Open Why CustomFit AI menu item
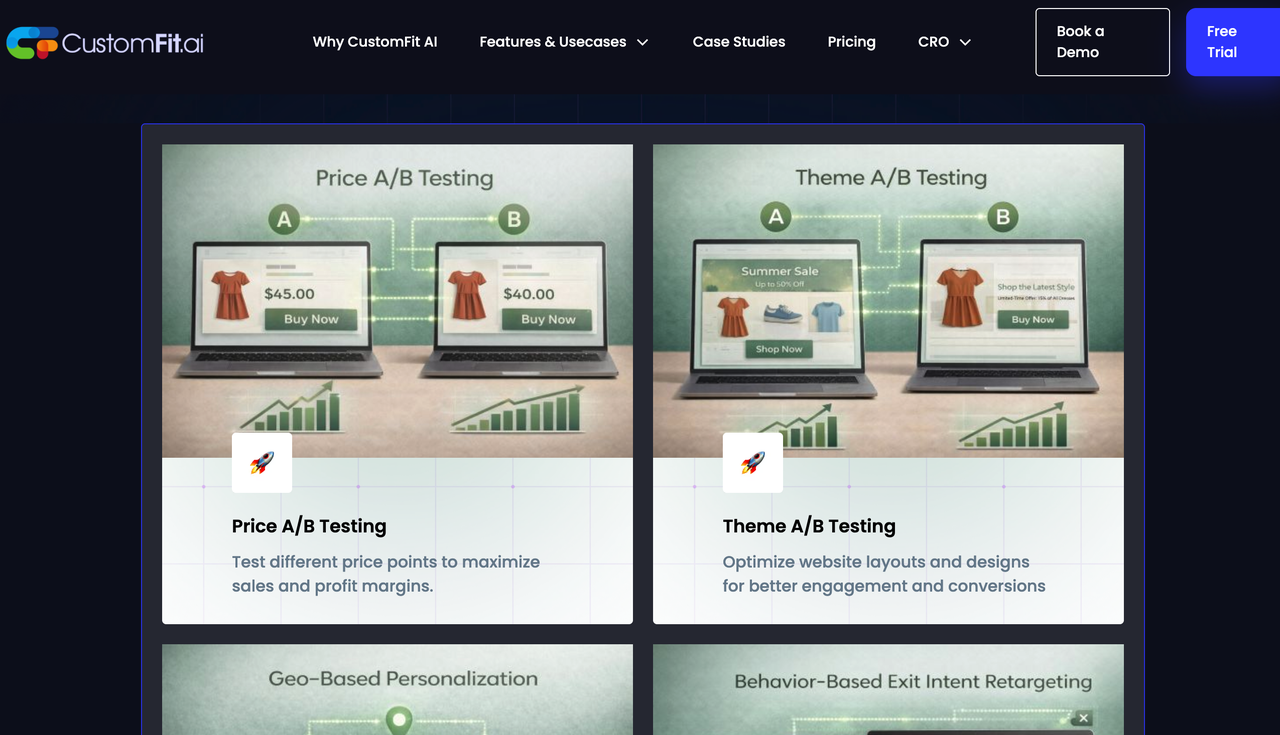The image size is (1280, 735). pyautogui.click(x=375, y=42)
